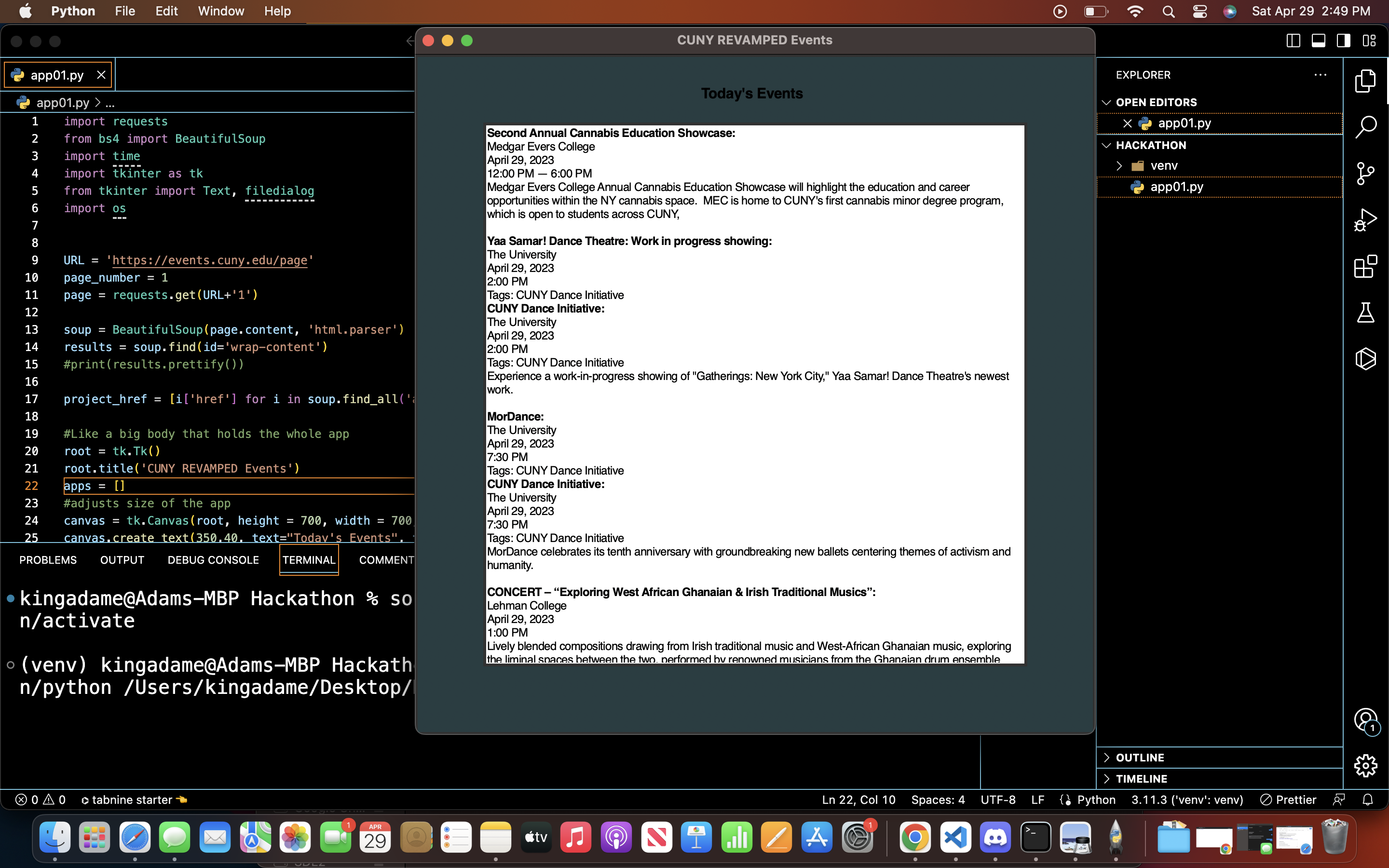Toggle the bottom panel layout button
1389x868 pixels.
(x=1319, y=41)
